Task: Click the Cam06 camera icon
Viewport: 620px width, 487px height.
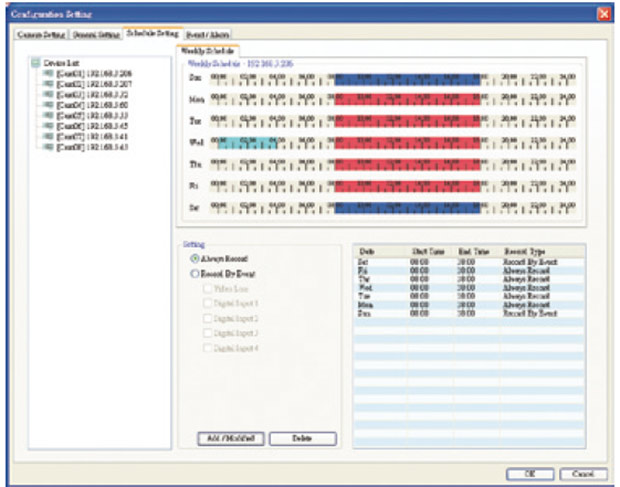Action: pyautogui.click(x=49, y=126)
